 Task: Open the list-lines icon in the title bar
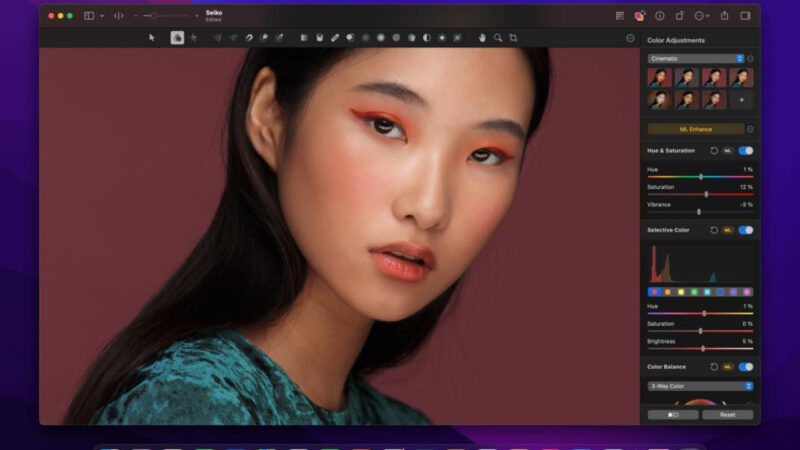pyautogui.click(x=620, y=16)
